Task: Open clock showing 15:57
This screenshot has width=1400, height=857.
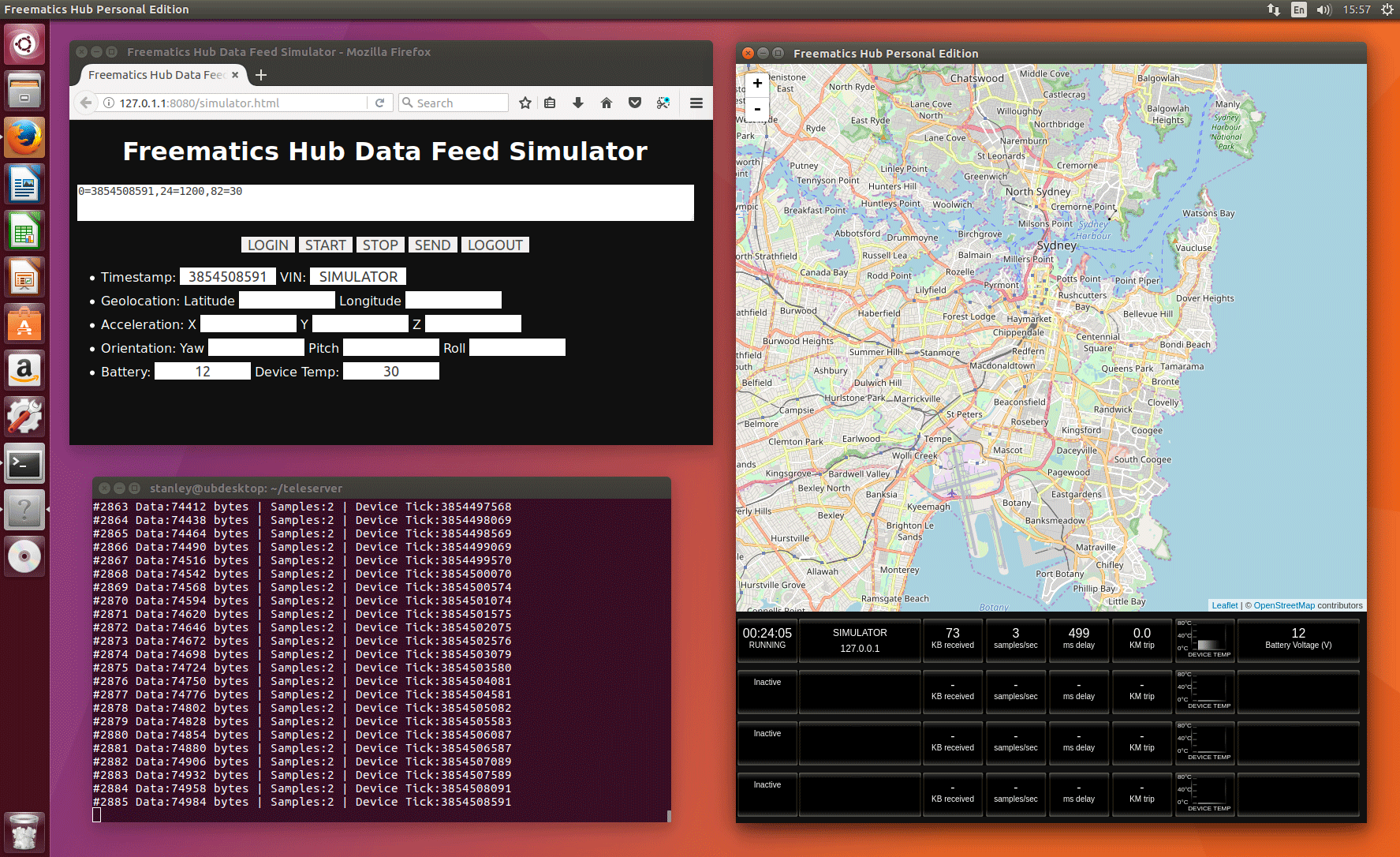Action: coord(1357,9)
